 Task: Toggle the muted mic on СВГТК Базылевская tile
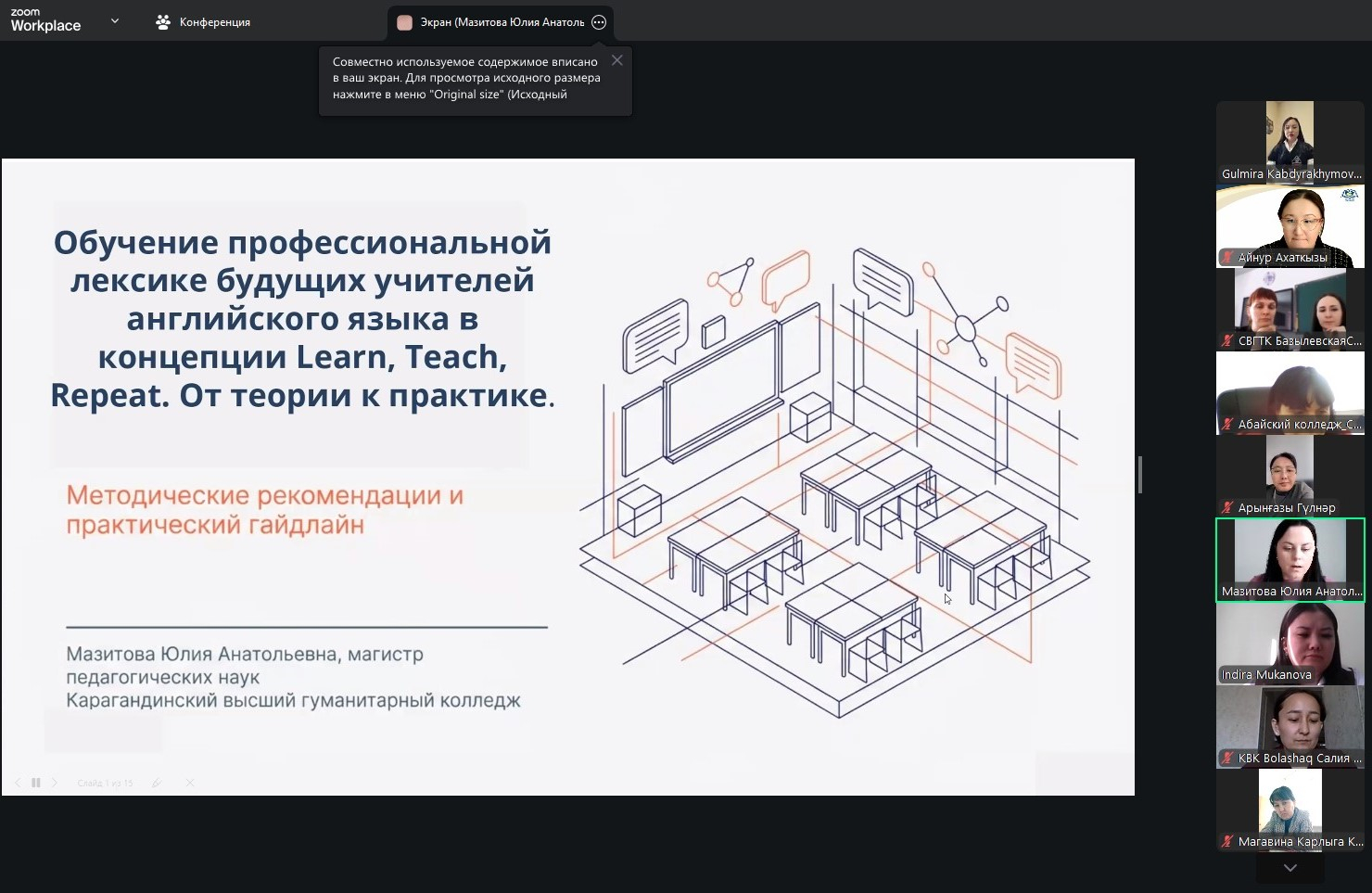[x=1226, y=340]
